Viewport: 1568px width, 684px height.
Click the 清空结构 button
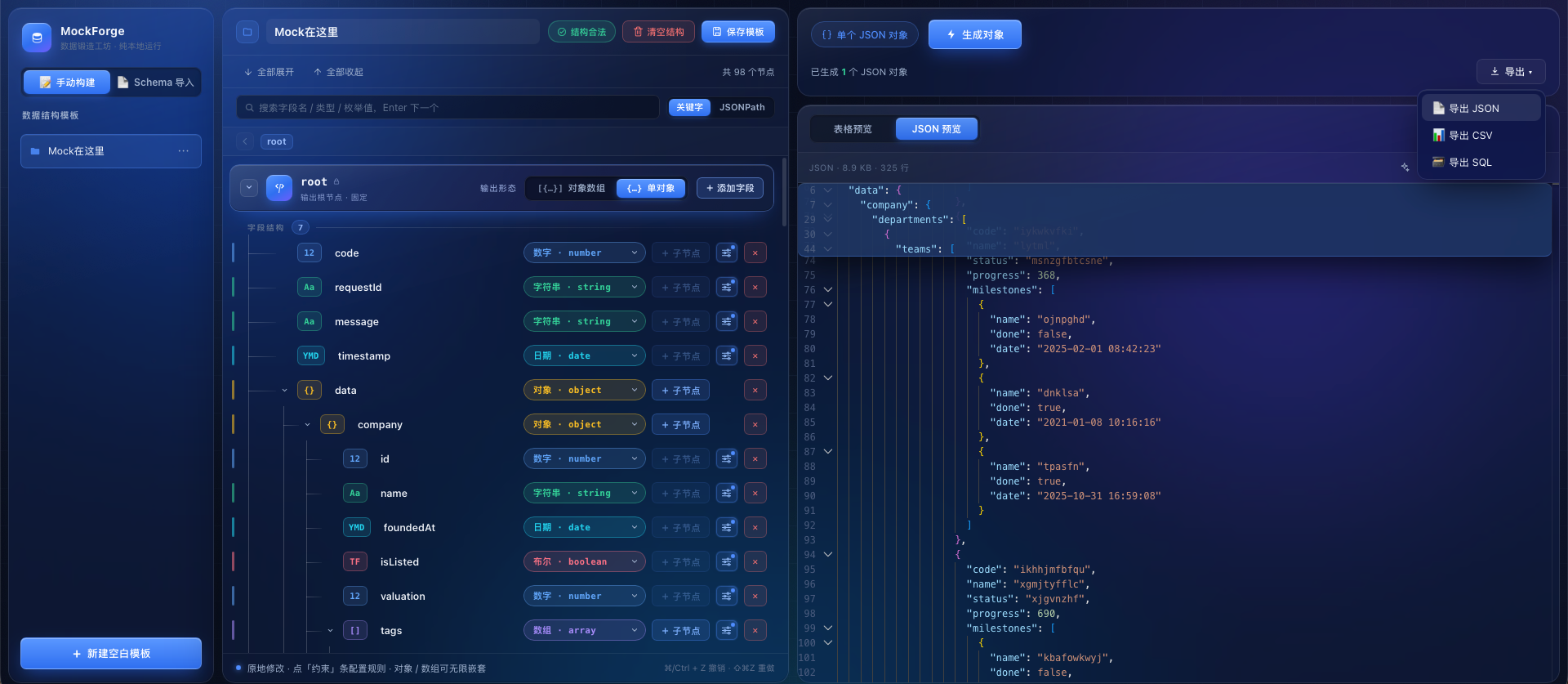point(659,32)
